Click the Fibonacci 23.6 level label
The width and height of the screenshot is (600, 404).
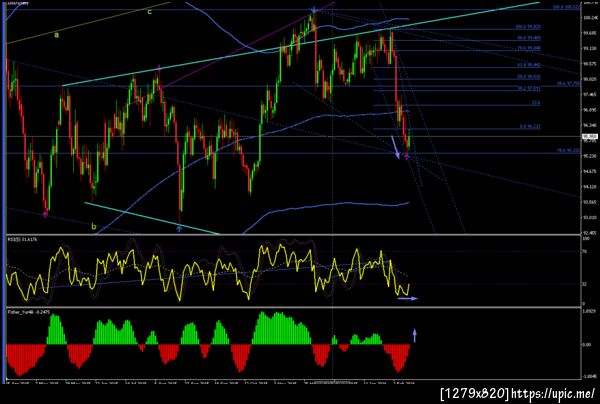point(535,103)
